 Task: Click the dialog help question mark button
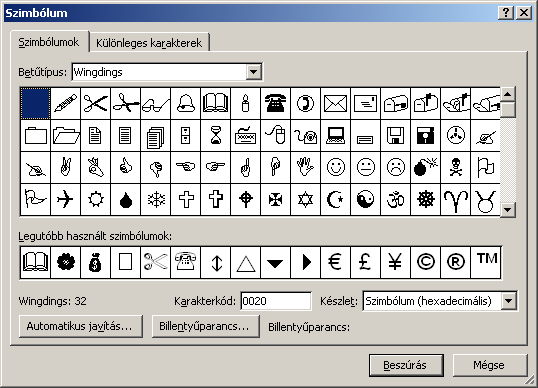click(x=506, y=13)
